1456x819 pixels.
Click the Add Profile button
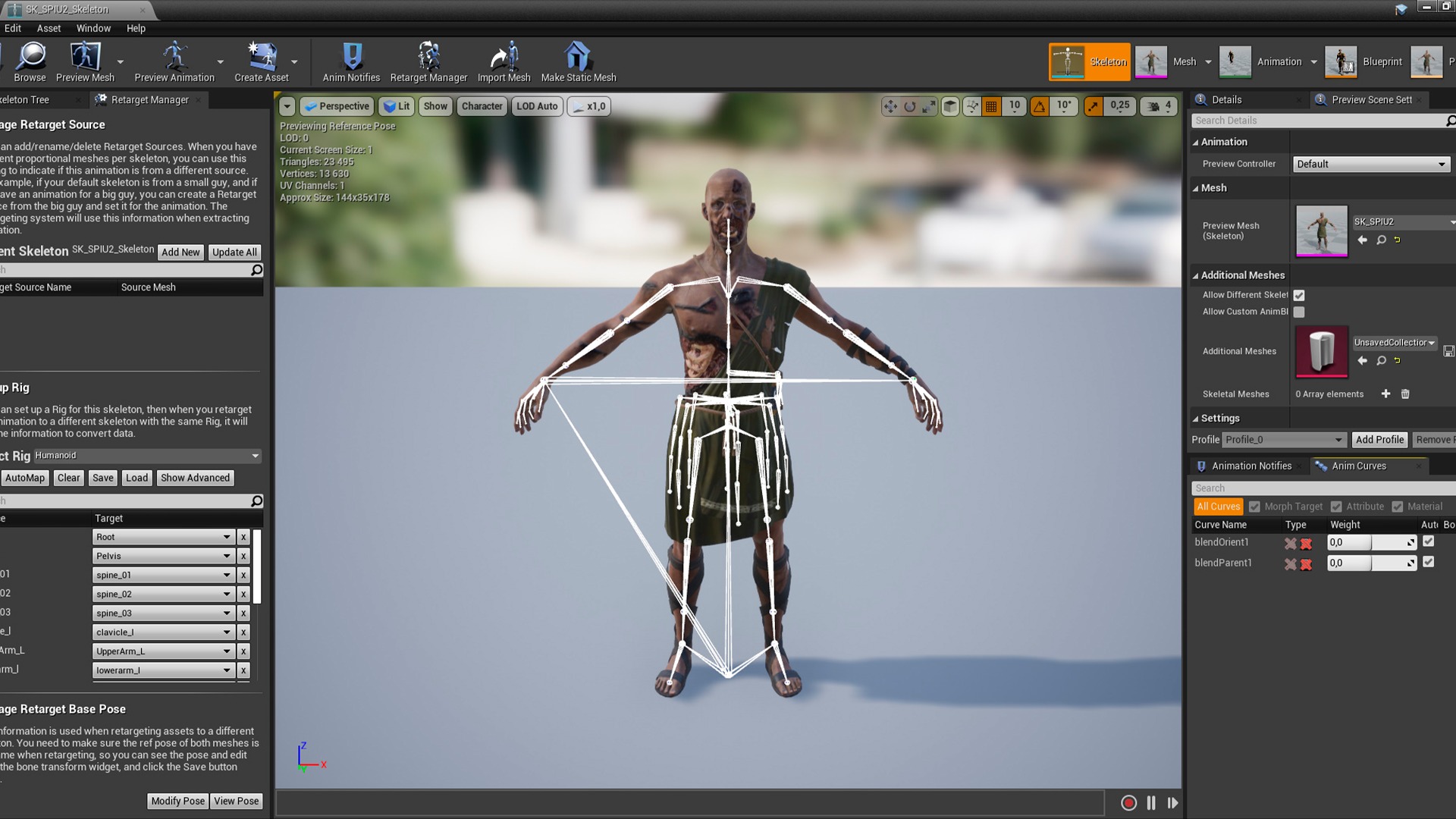1379,440
